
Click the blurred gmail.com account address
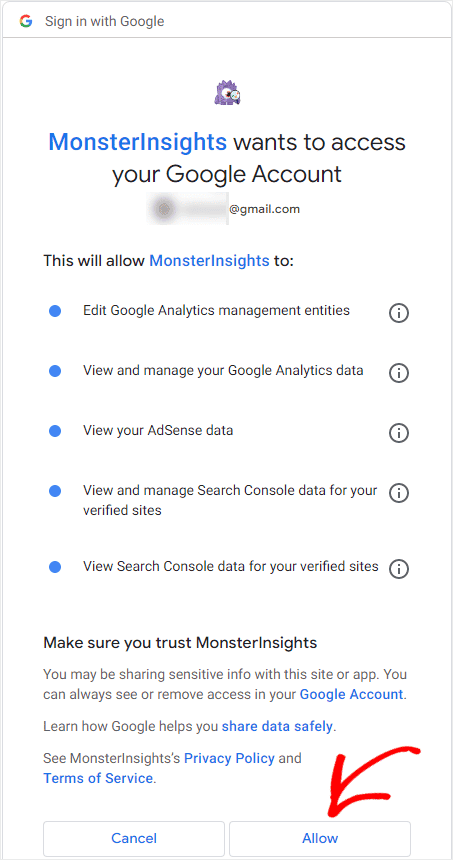tap(224, 209)
